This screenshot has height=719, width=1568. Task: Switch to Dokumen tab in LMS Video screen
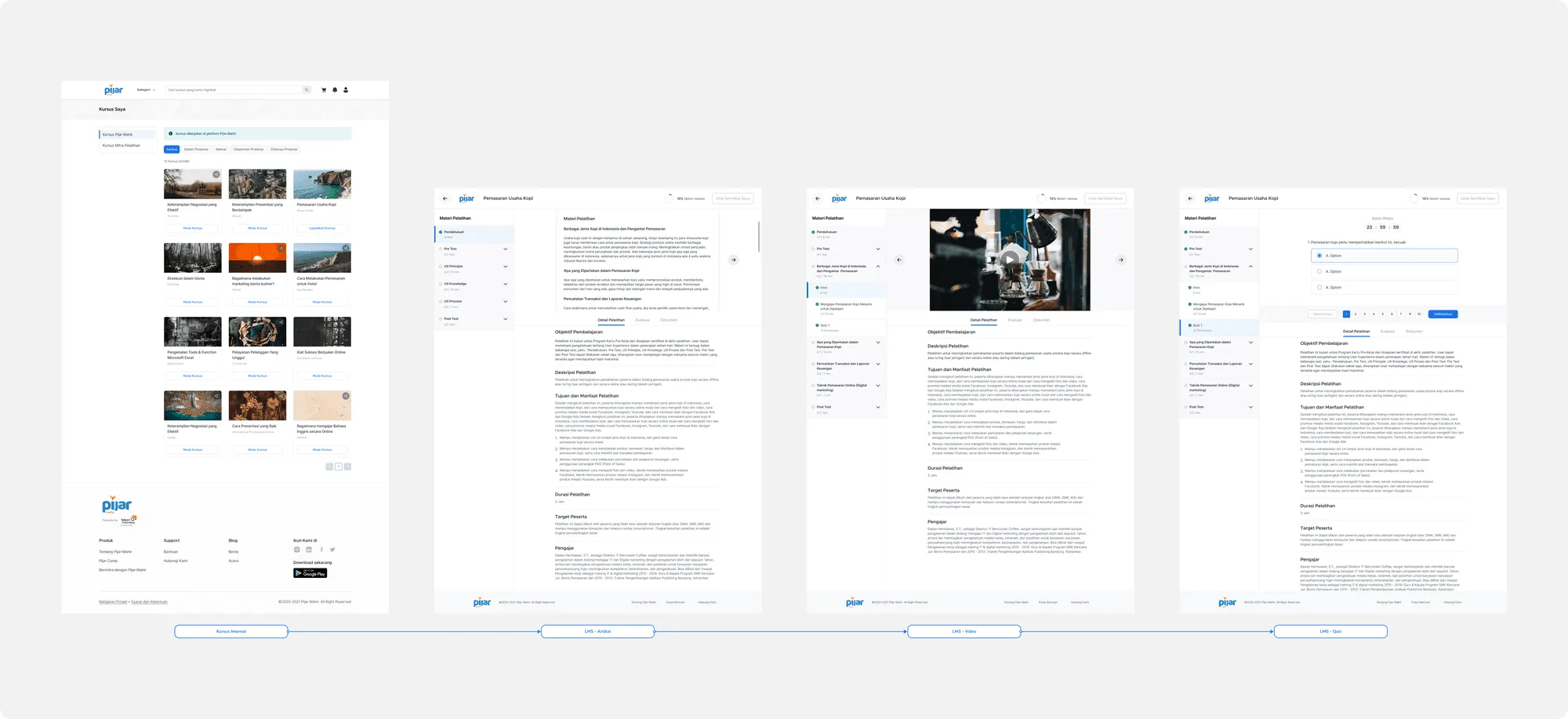(1041, 320)
